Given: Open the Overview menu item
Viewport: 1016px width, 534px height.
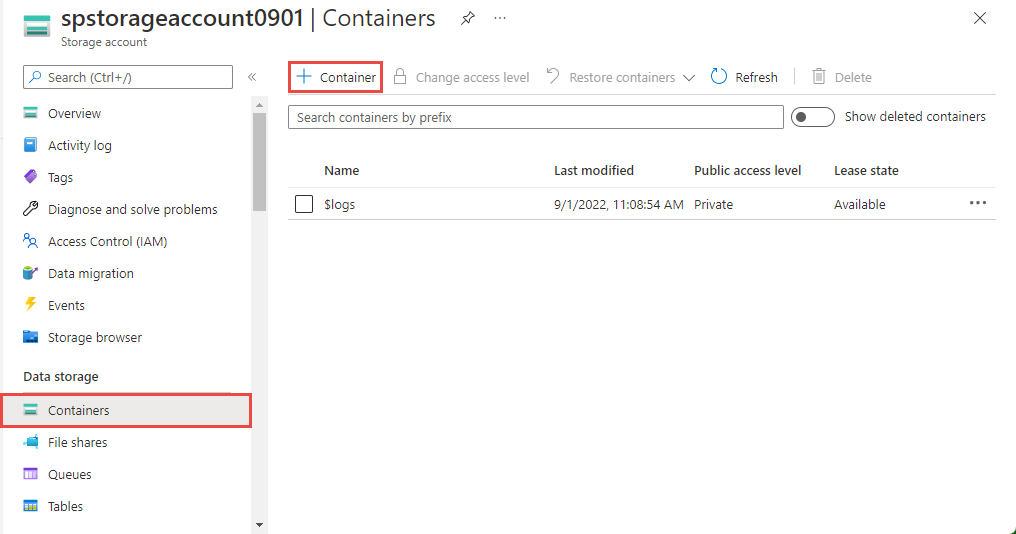Looking at the screenshot, I should [x=74, y=113].
